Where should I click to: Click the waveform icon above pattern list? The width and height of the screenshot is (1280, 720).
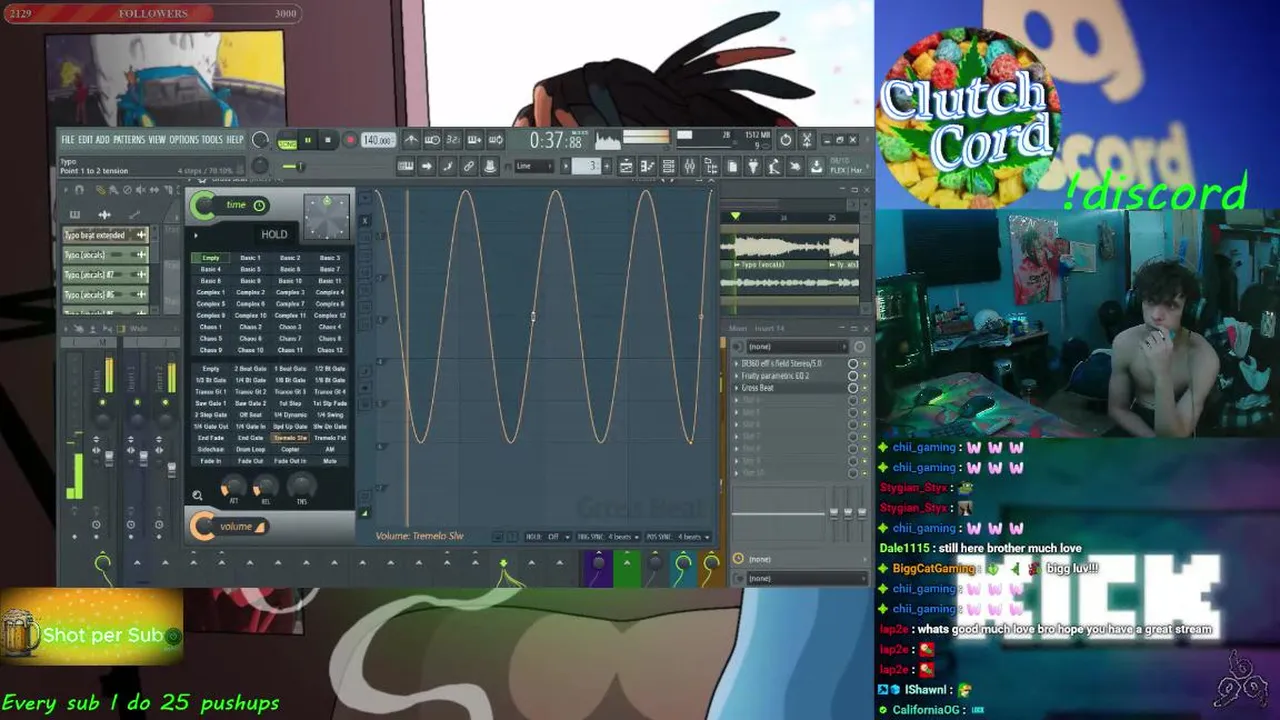coord(104,215)
